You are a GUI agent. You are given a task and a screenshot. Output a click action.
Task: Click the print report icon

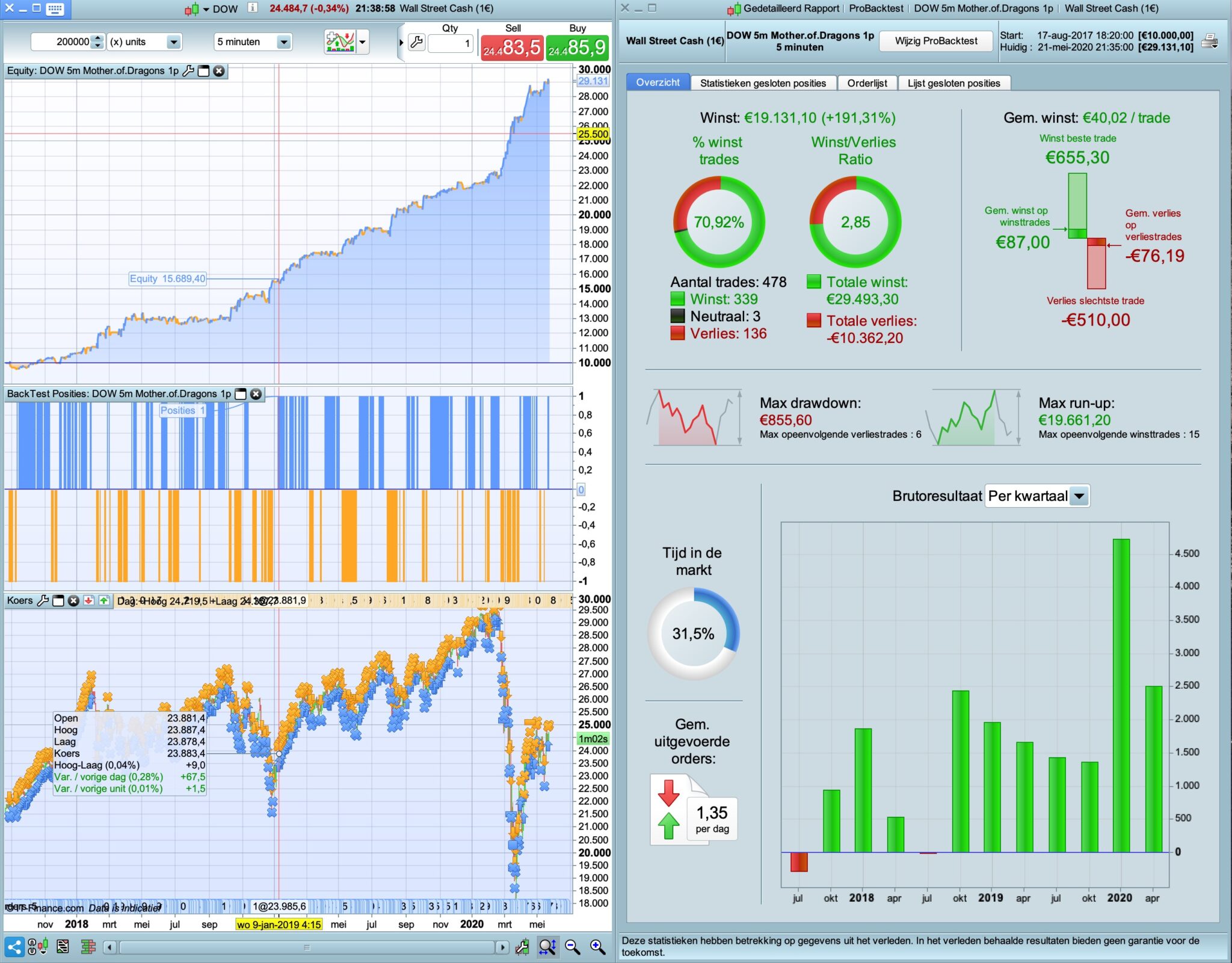click(x=1209, y=41)
